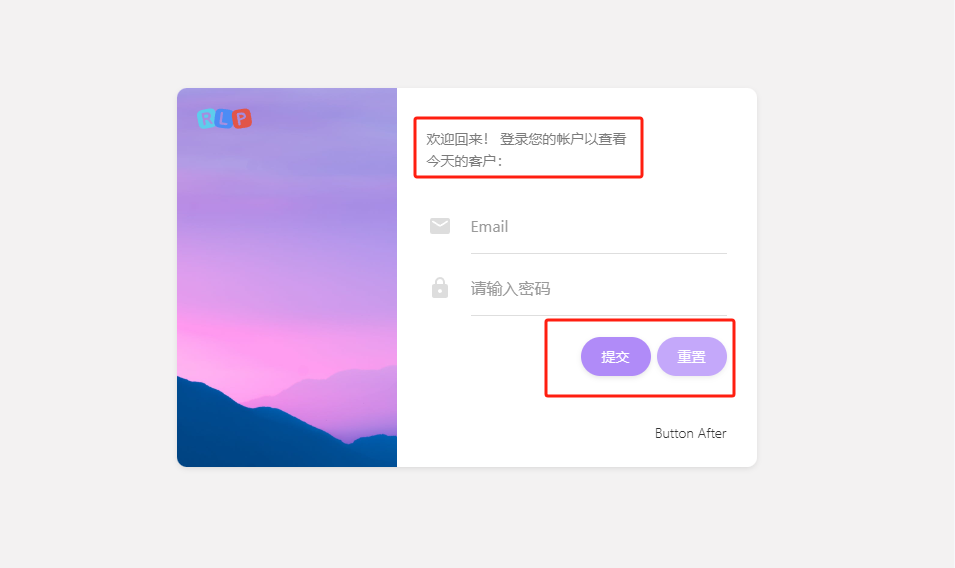
Task: Submit the login form with 提交
Action: coord(615,357)
